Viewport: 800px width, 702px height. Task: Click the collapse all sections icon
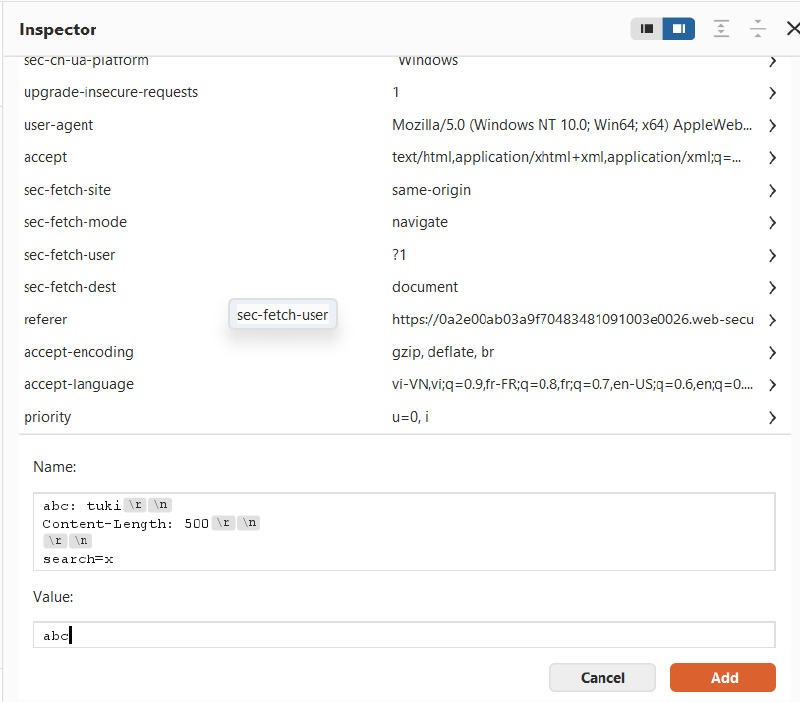(x=758, y=29)
